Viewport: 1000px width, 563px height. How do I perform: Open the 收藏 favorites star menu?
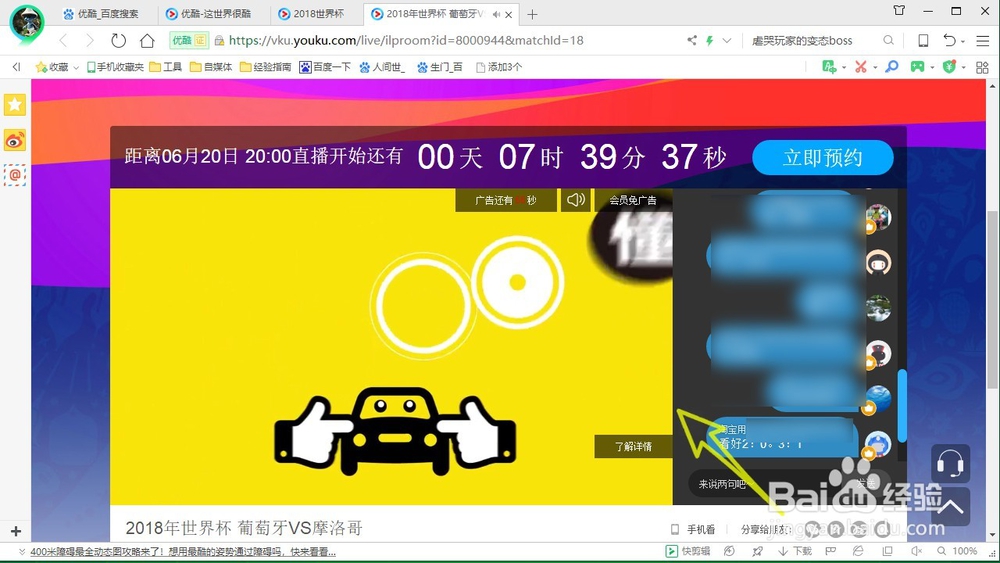pos(52,67)
